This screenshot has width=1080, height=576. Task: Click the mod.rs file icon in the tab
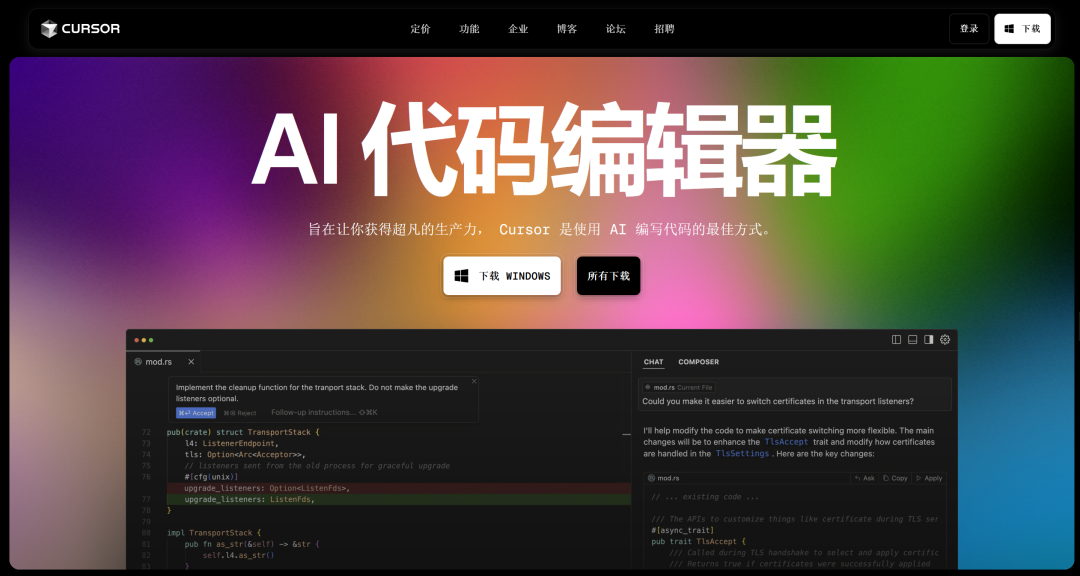138,361
